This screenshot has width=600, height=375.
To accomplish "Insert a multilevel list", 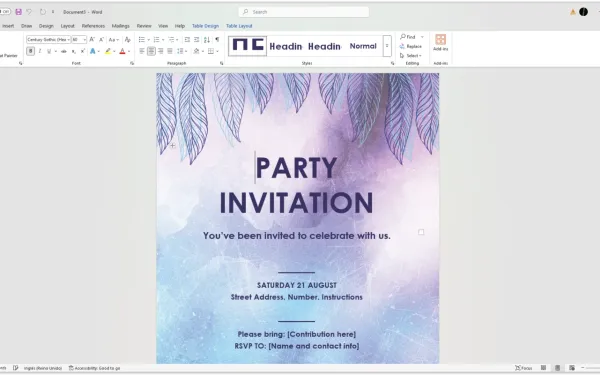I will (171, 39).
